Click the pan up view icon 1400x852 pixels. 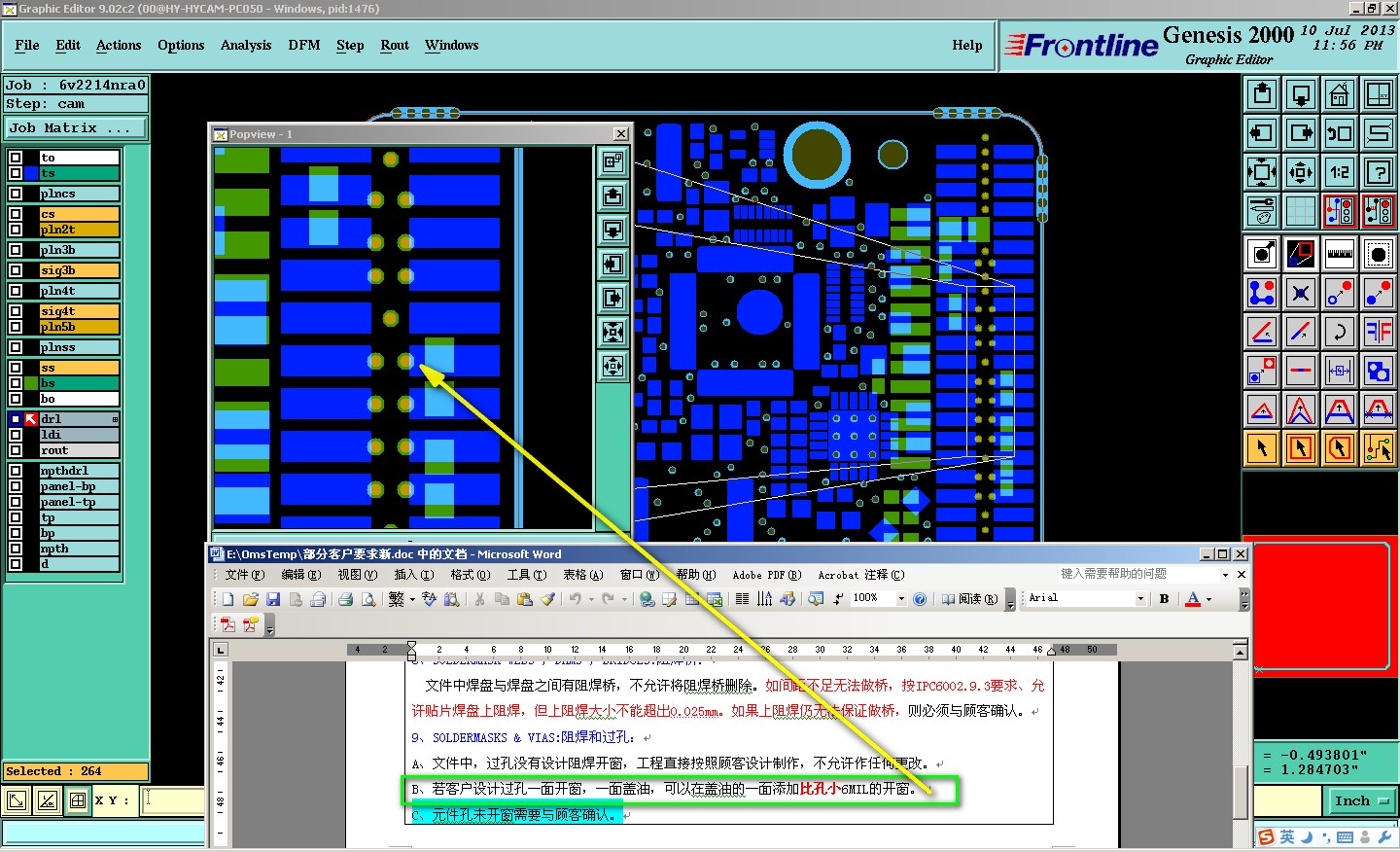[x=1262, y=94]
